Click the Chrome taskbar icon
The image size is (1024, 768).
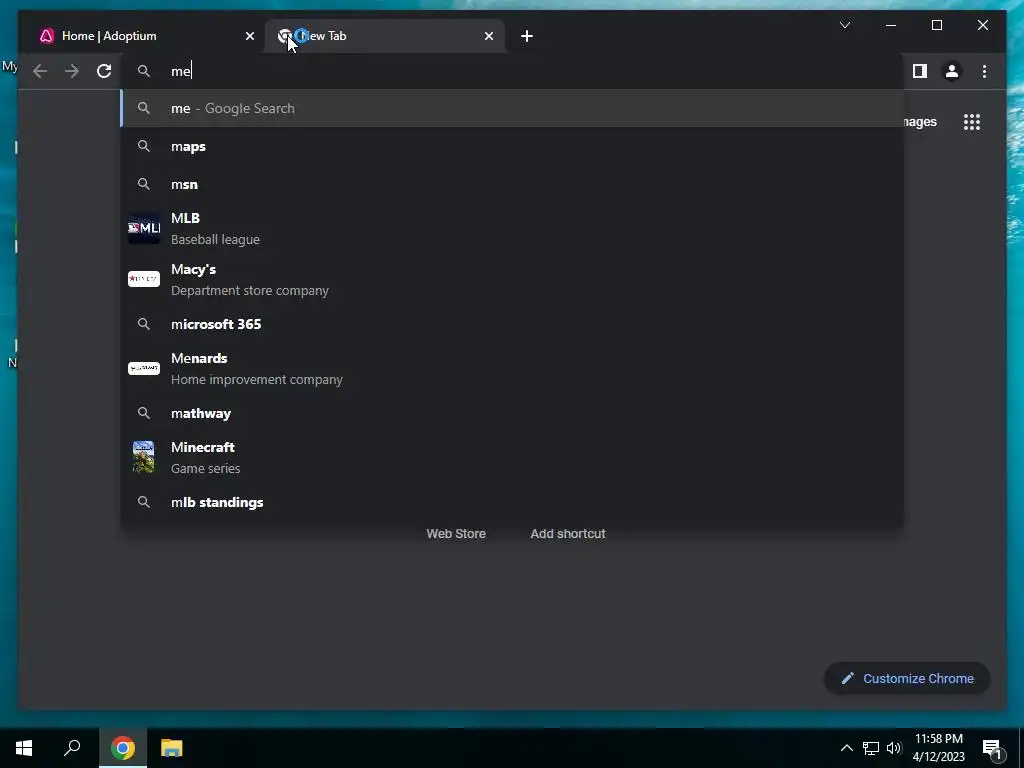[123, 748]
